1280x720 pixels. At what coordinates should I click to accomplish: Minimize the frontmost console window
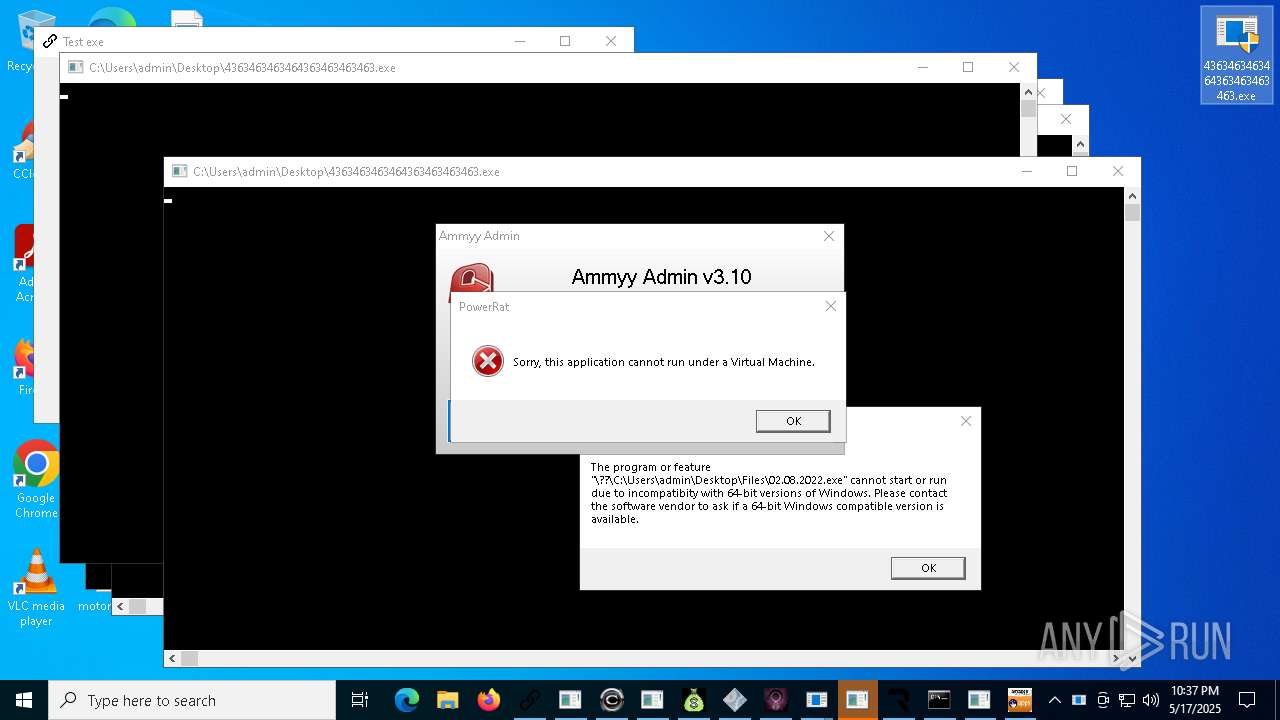pos(1026,171)
